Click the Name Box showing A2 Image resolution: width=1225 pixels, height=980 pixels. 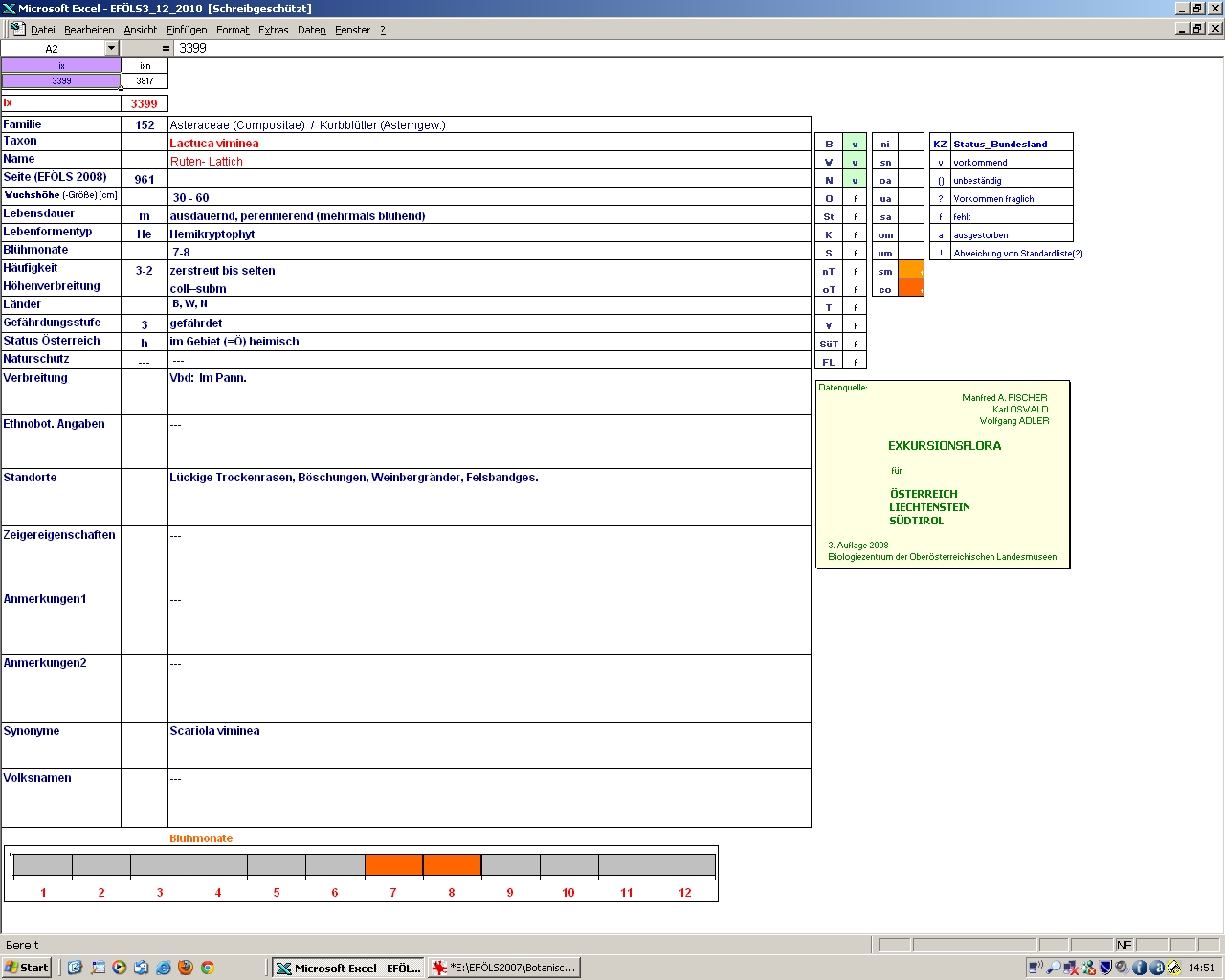53,48
